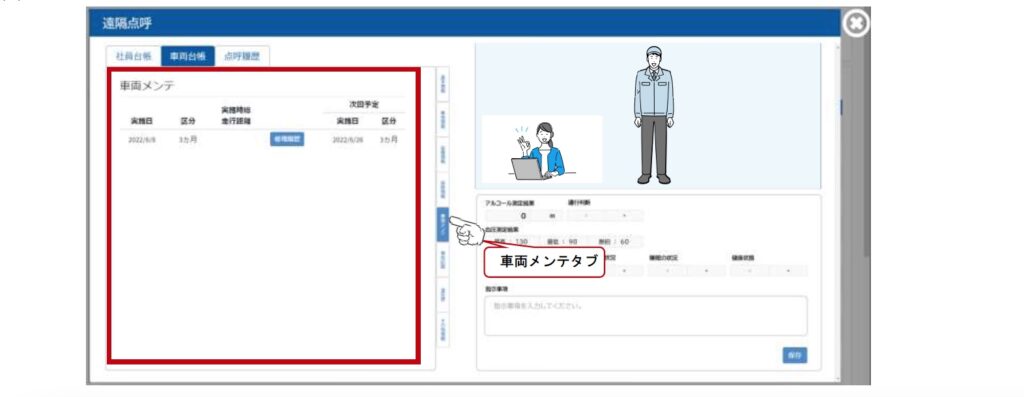The width and height of the screenshot is (1024, 397).
Task: Open the topmost vertical side tab
Action: [443, 84]
